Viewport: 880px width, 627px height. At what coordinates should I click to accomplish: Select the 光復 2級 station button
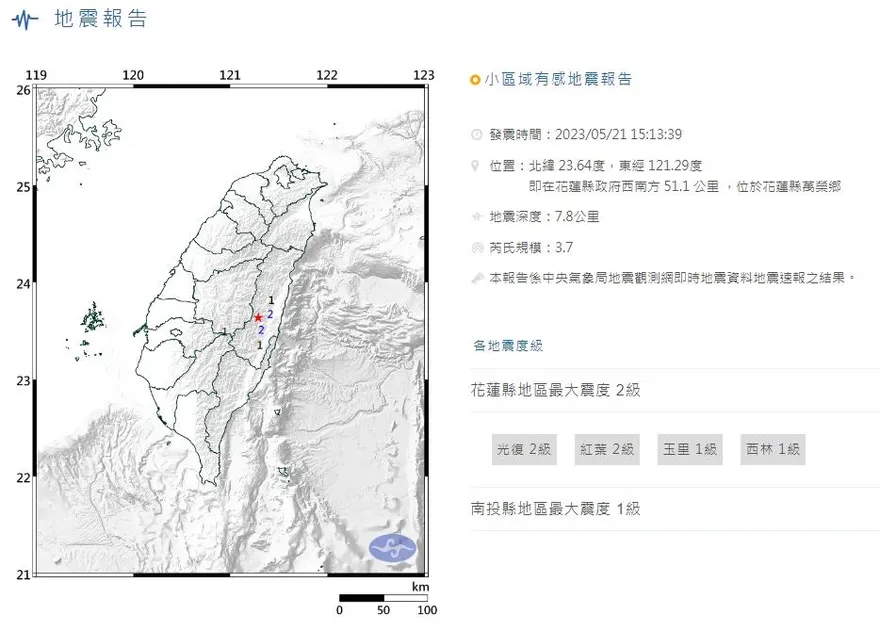point(524,450)
